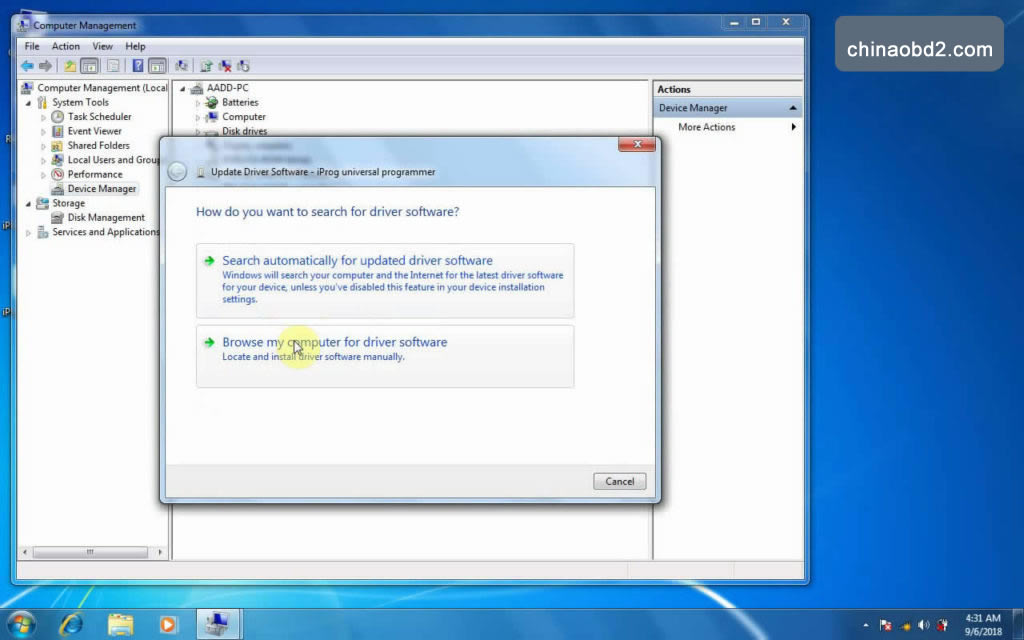Click the left arrow of the tree scrollbar

(x=25, y=552)
